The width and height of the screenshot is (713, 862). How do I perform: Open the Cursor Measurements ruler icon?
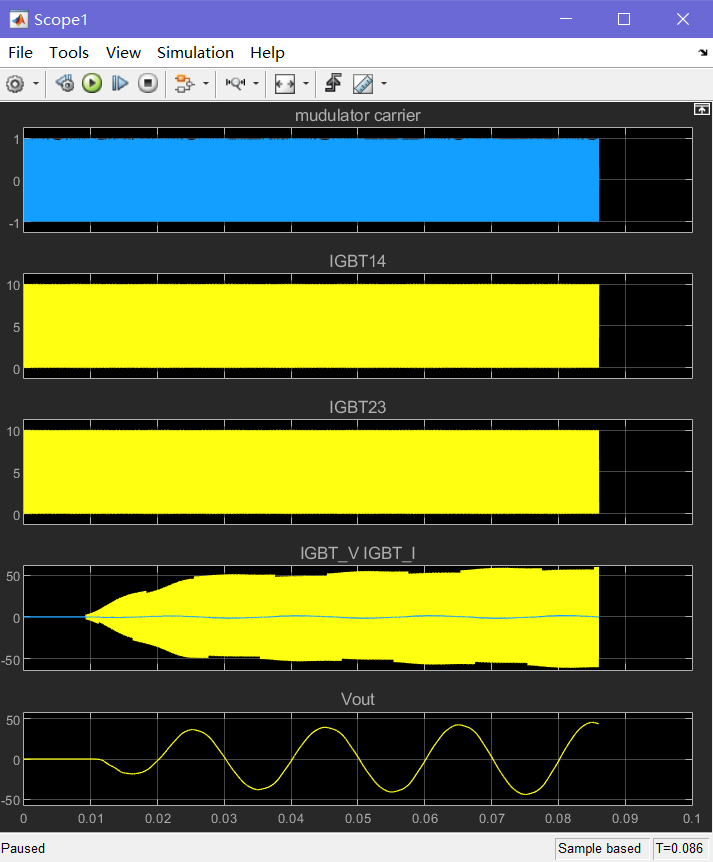[x=363, y=84]
